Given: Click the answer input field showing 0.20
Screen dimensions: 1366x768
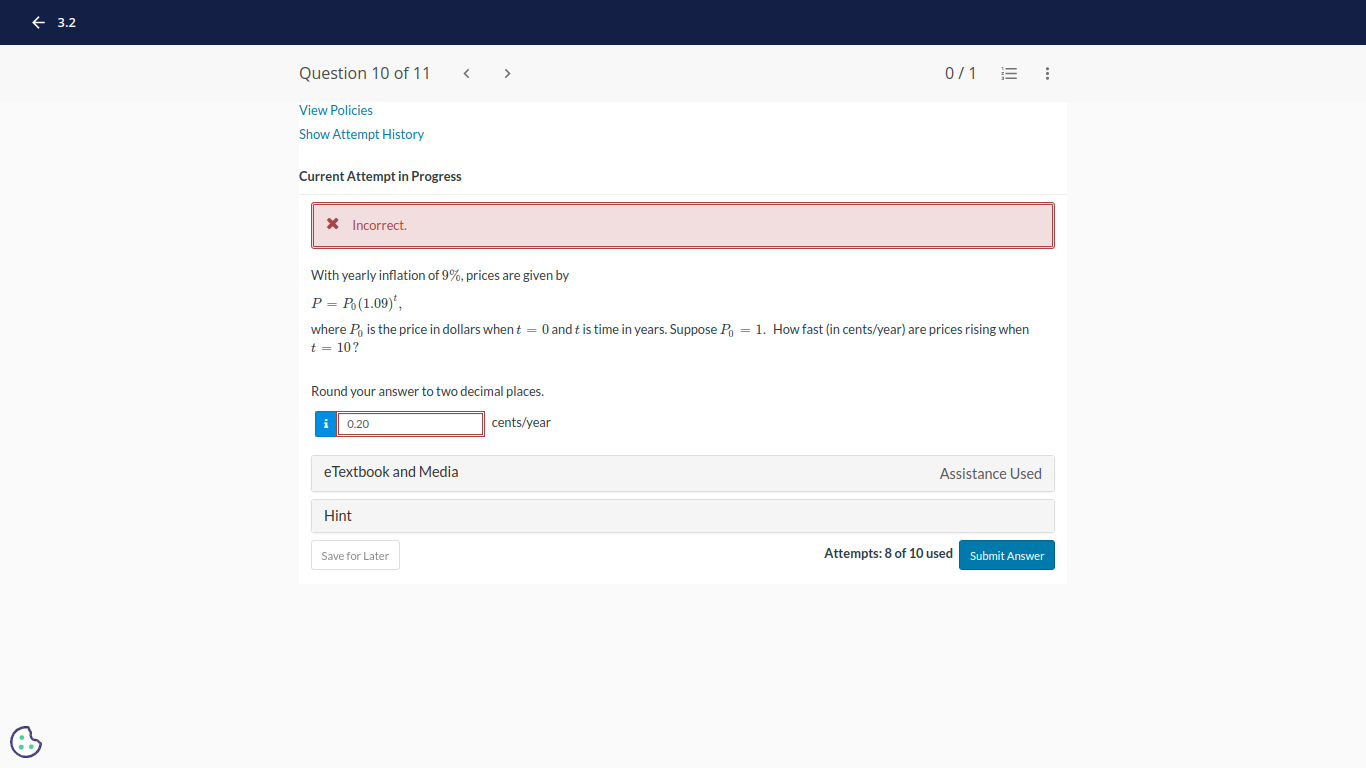Looking at the screenshot, I should (x=411, y=424).
